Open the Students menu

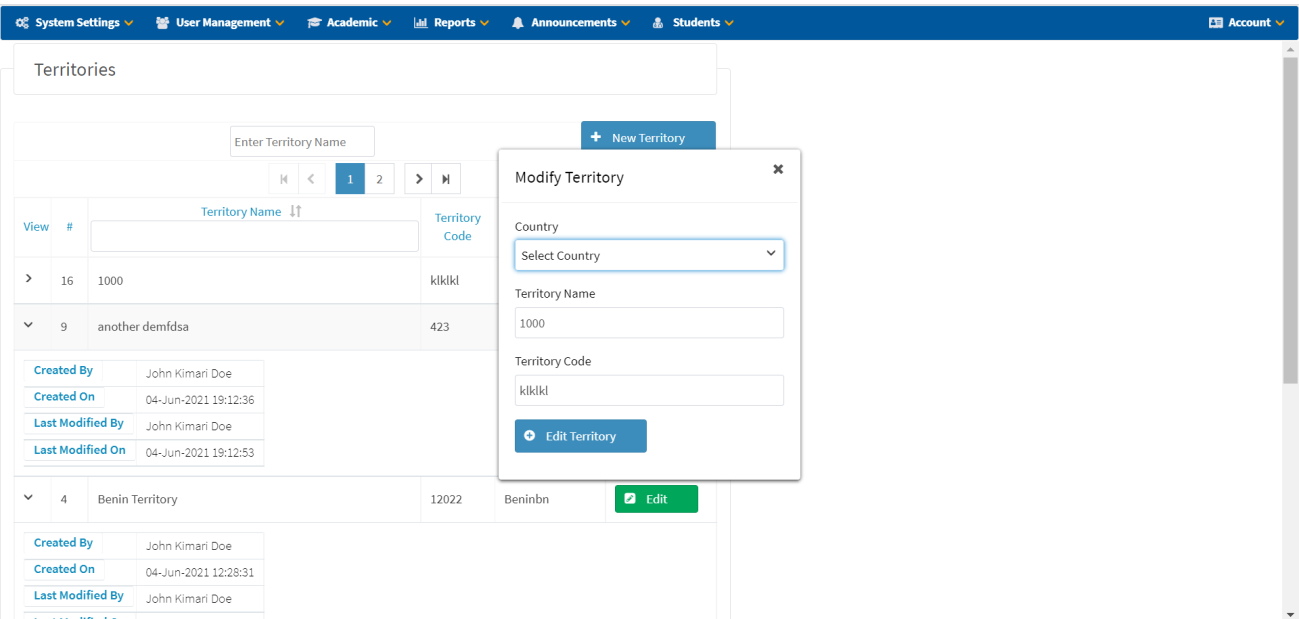point(693,22)
